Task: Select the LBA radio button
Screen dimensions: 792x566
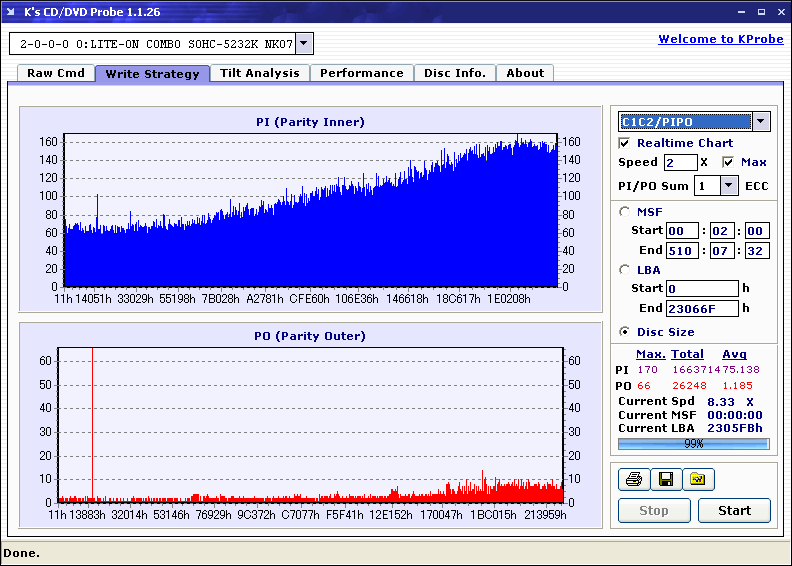Action: 624,270
